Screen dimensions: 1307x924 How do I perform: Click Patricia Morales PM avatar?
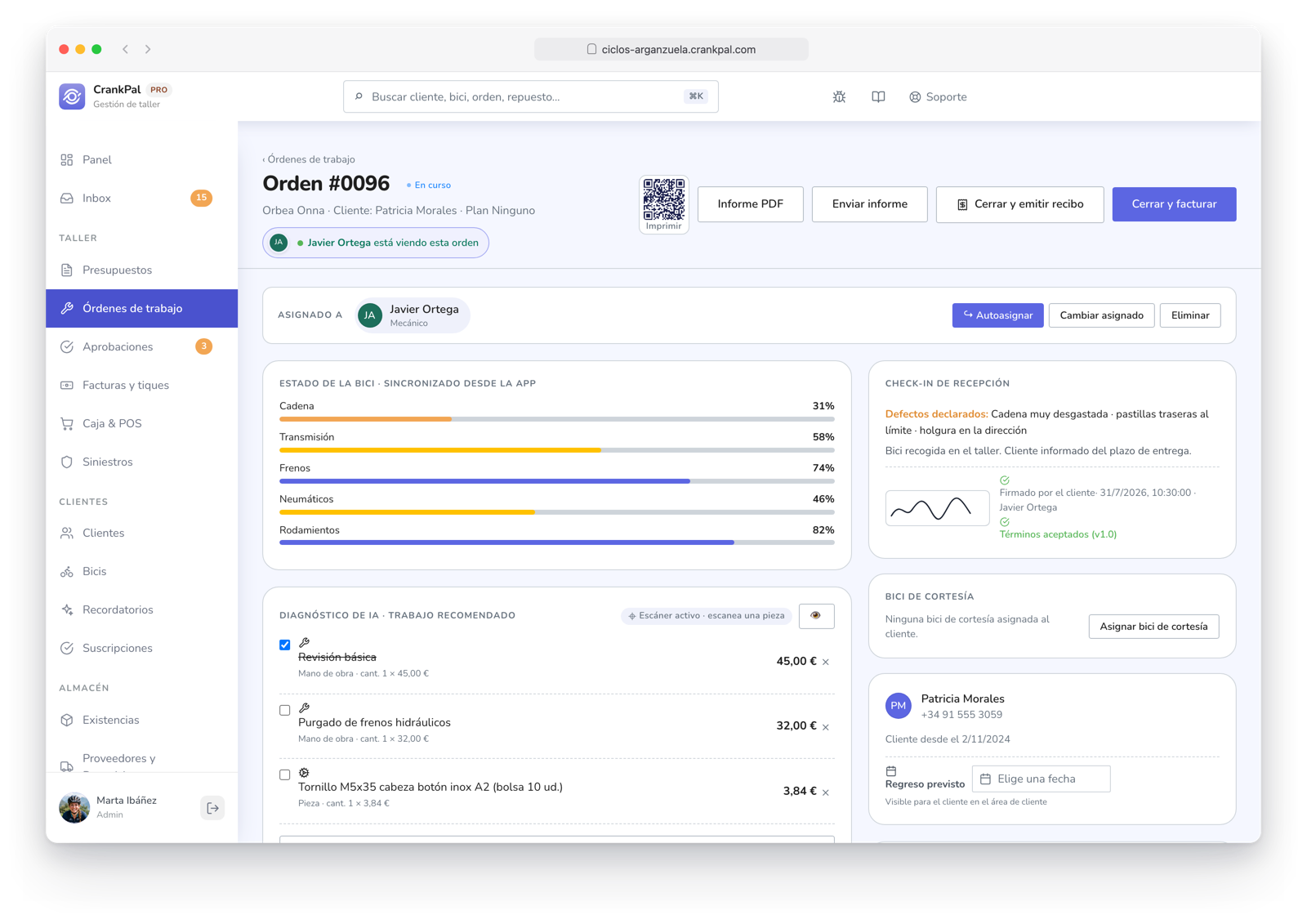899,706
